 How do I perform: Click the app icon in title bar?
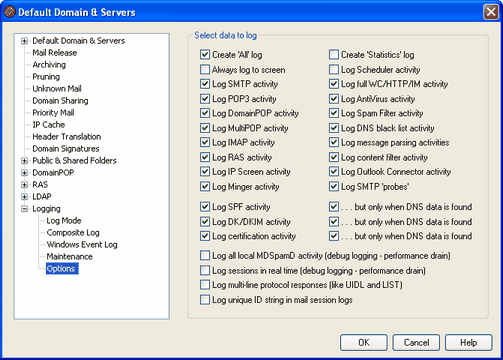click(x=9, y=12)
